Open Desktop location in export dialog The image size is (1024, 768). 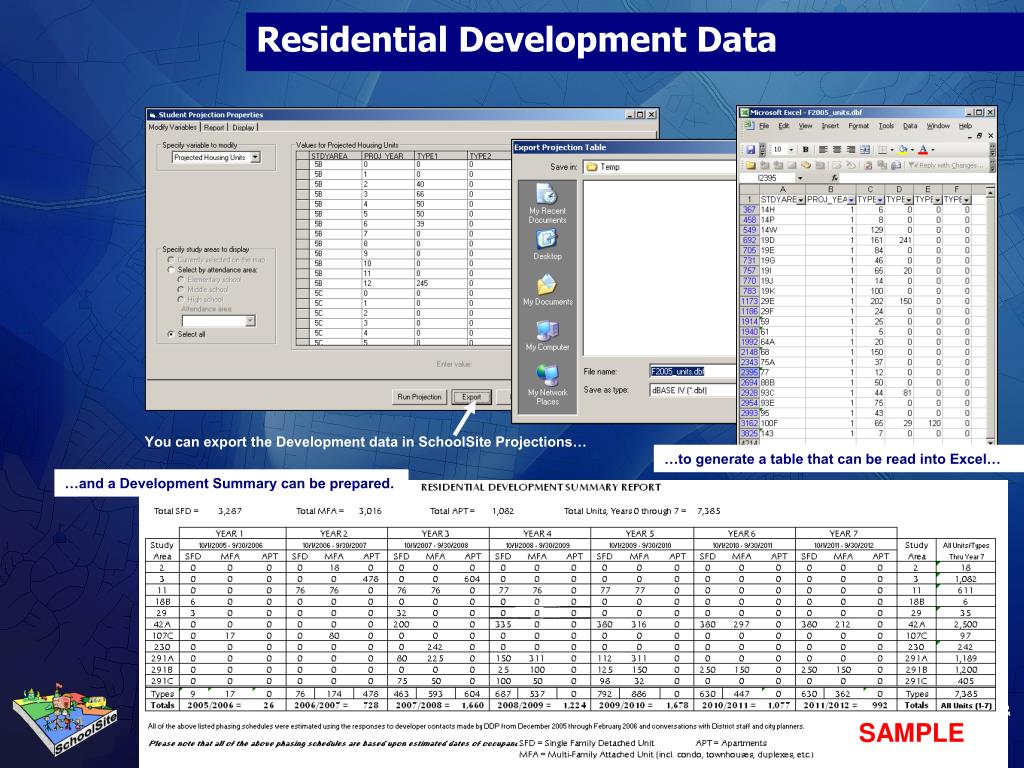(547, 246)
